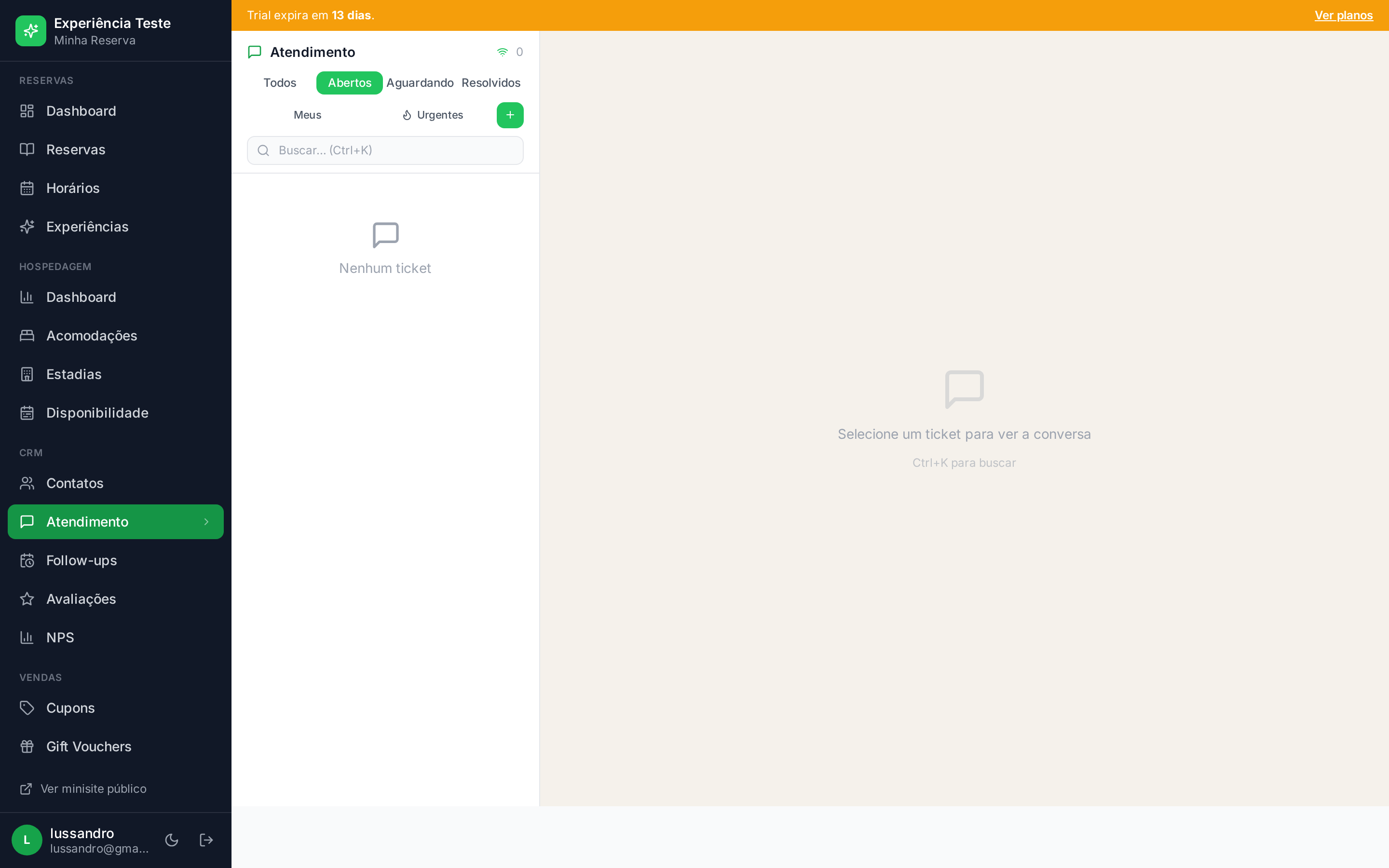Click the Experiência Teste workspace name
1389x868 pixels.
112,23
